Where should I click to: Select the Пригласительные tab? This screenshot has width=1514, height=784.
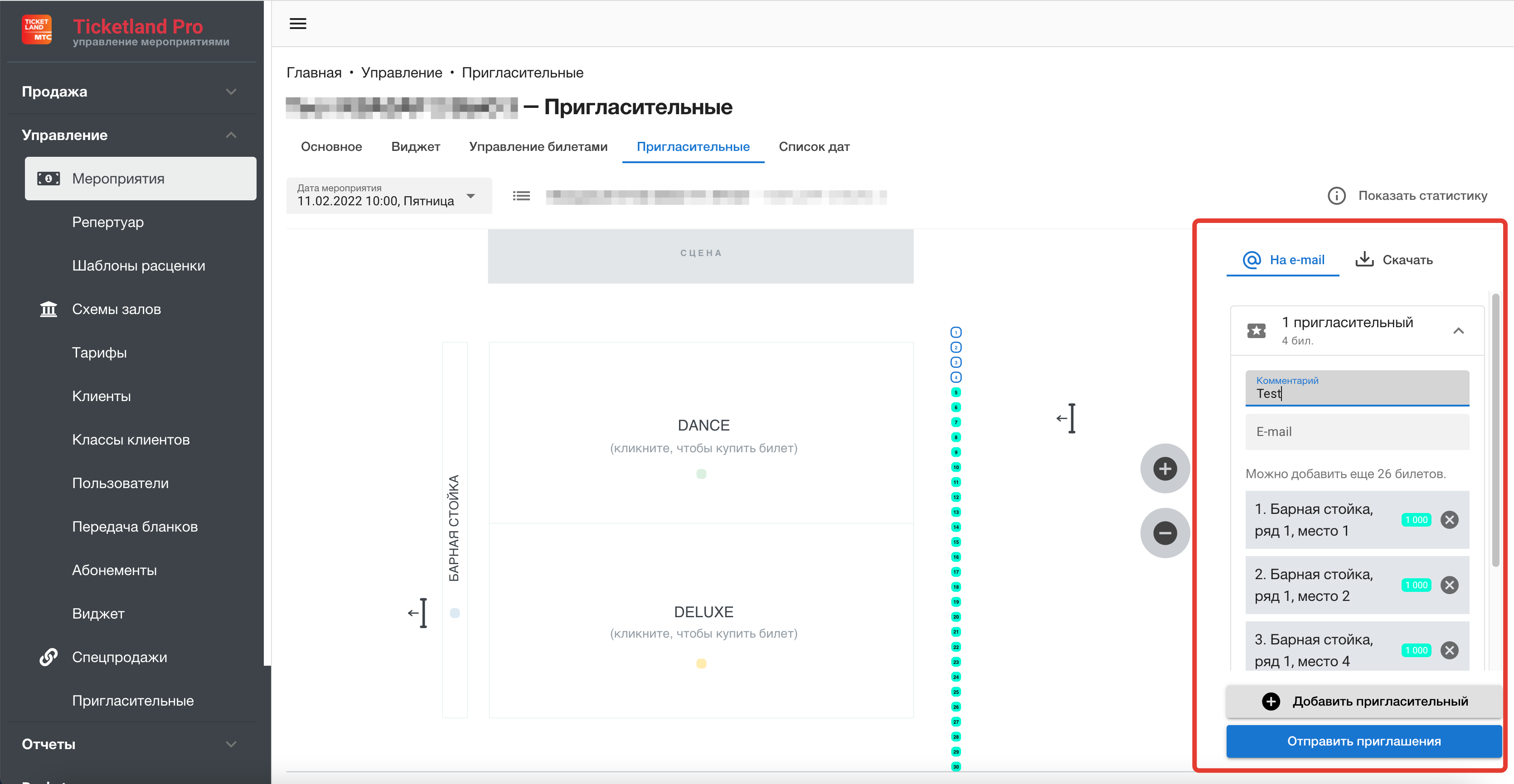coord(694,148)
